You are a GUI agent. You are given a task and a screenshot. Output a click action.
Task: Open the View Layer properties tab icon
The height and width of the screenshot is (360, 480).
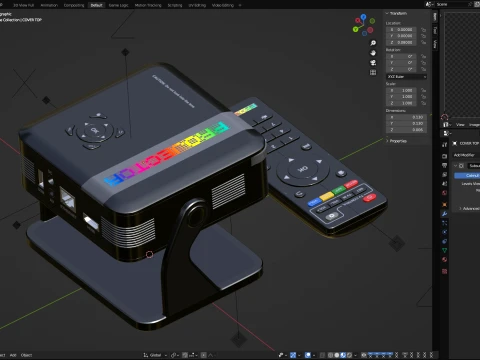click(x=444, y=175)
